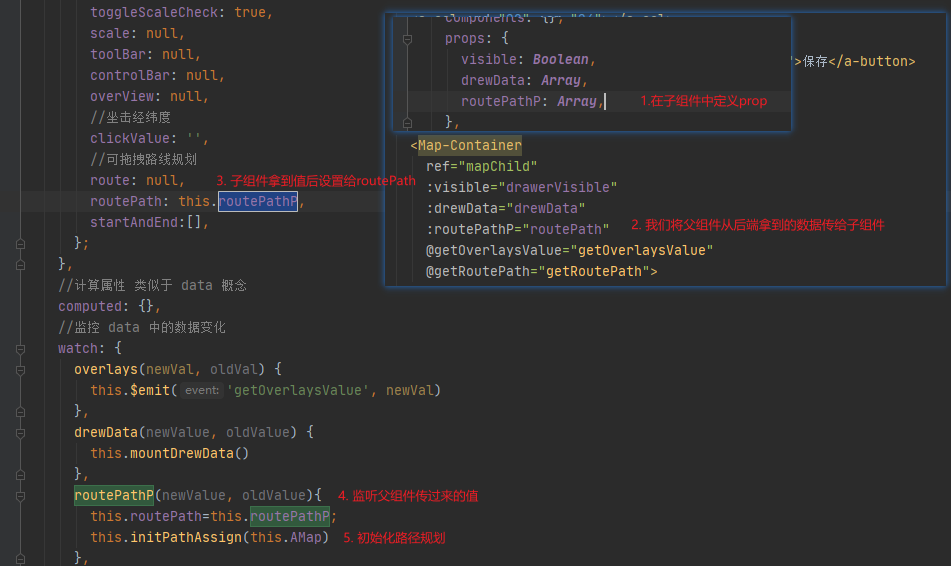Collapse the watch block fold marker
This screenshot has width=951, height=566.
(19, 349)
